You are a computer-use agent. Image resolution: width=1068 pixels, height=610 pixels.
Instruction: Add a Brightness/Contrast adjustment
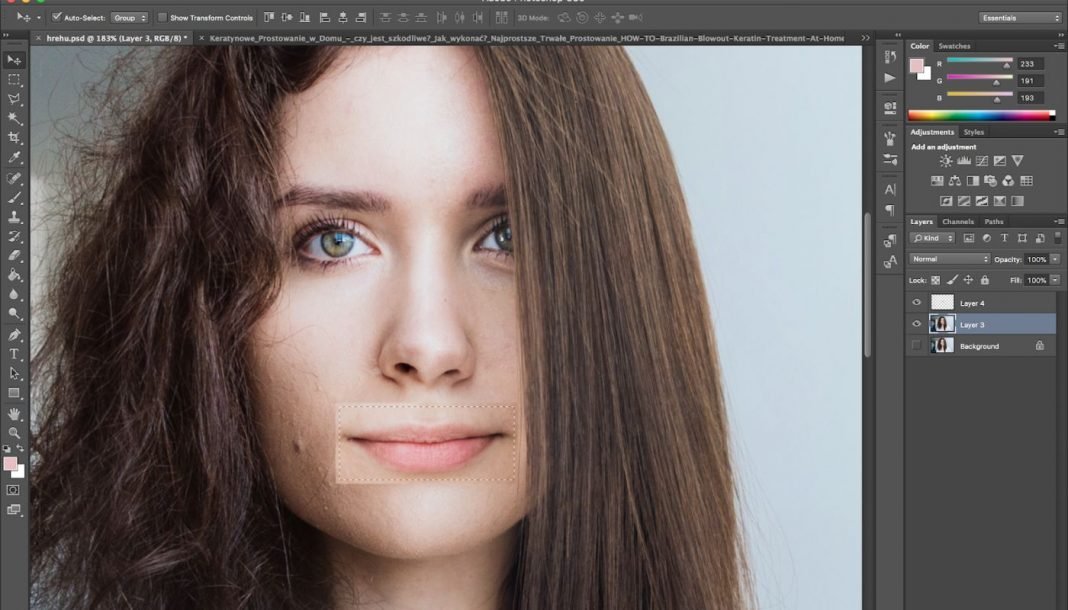[944, 160]
